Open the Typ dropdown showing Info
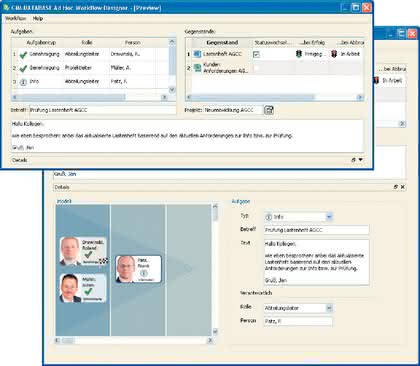 [x=329, y=217]
